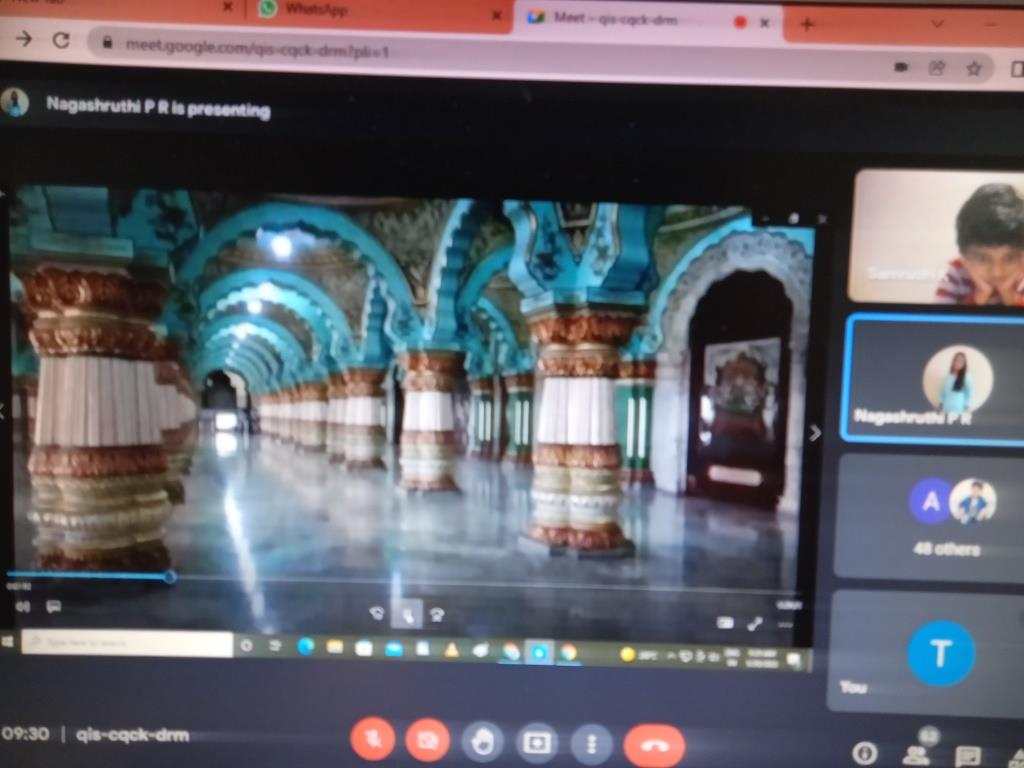
Task: Click the meeting code qis-cqck-drm
Action: (x=133, y=735)
